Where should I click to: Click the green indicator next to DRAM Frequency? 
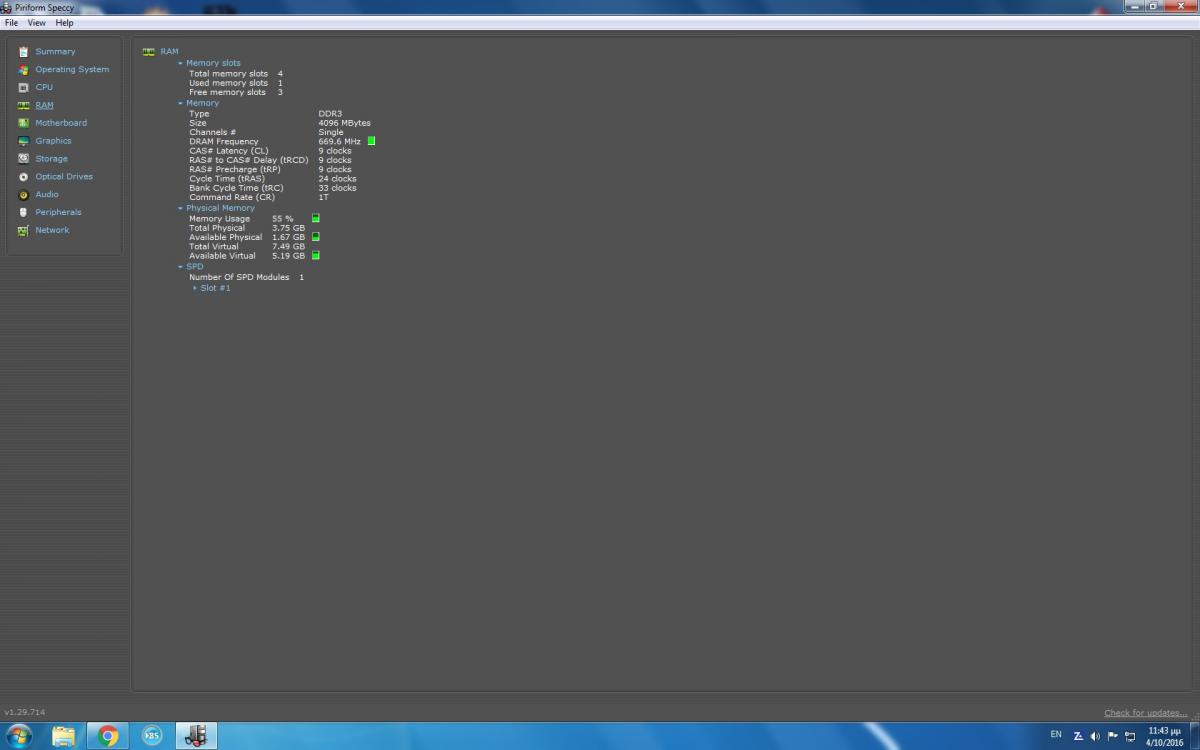click(x=372, y=142)
